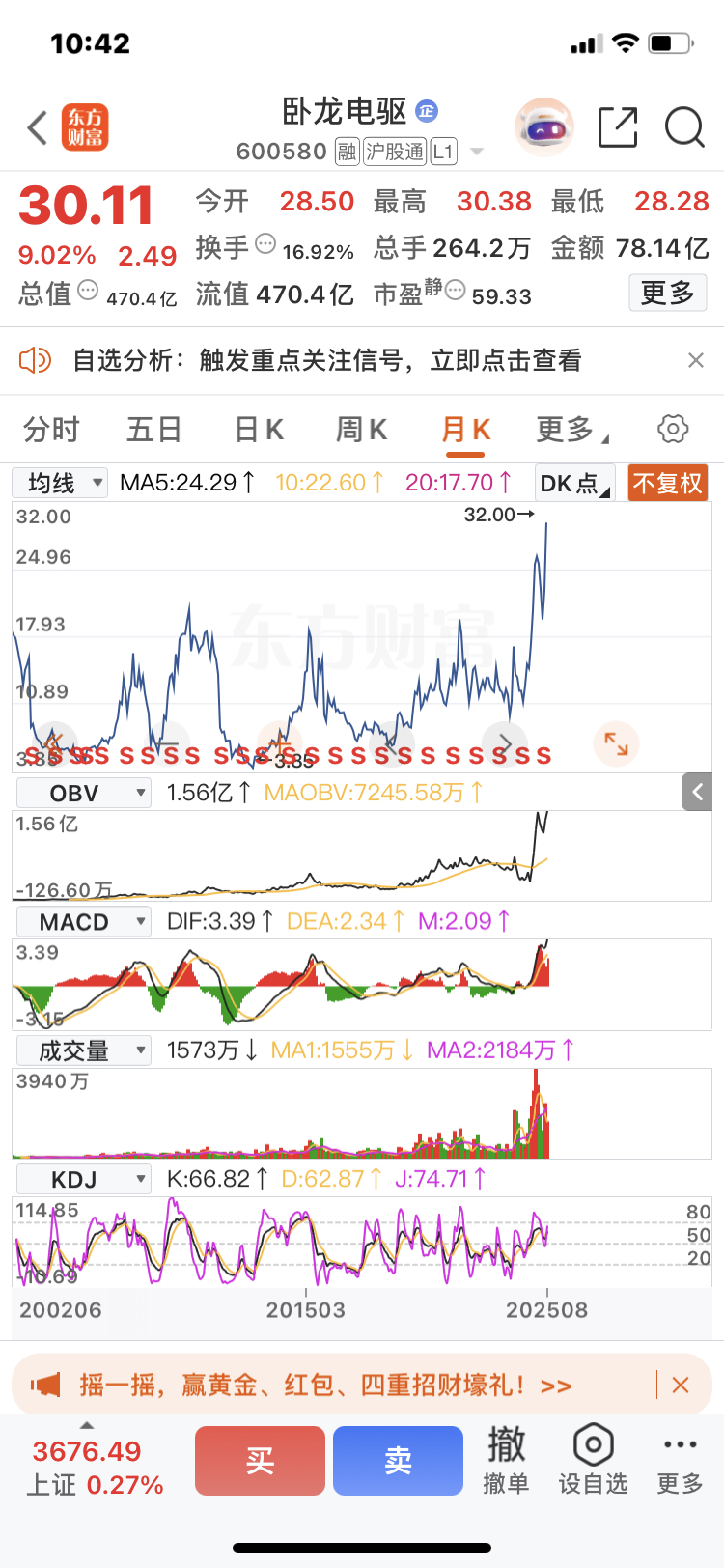724x1568 pixels.
Task: Tap the 卖 sell button
Action: click(x=398, y=1461)
